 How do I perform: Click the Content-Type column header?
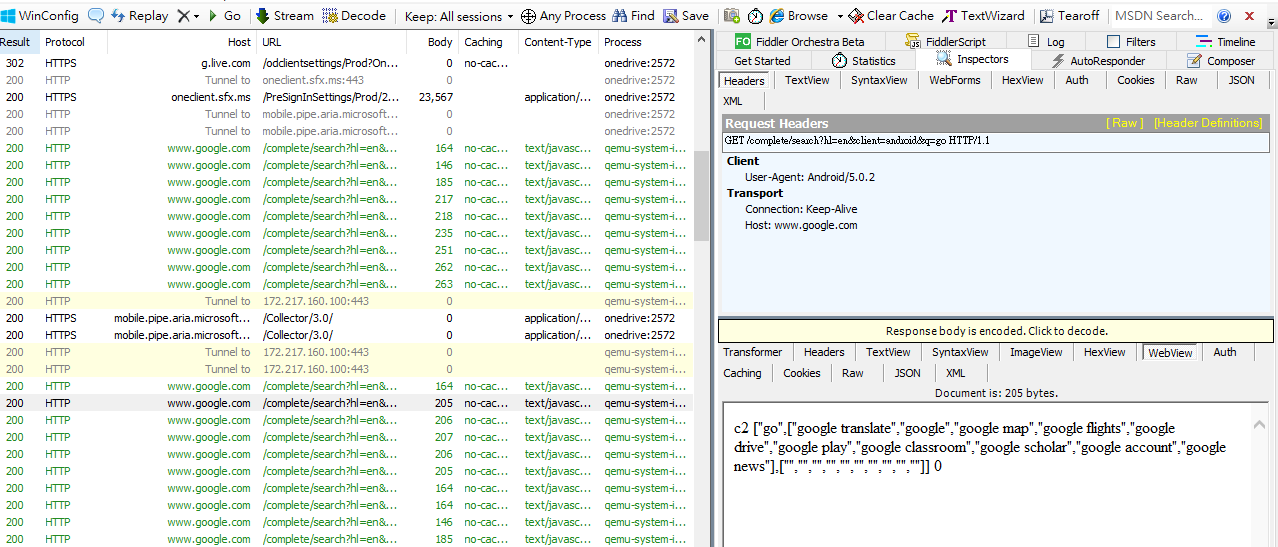(x=558, y=42)
